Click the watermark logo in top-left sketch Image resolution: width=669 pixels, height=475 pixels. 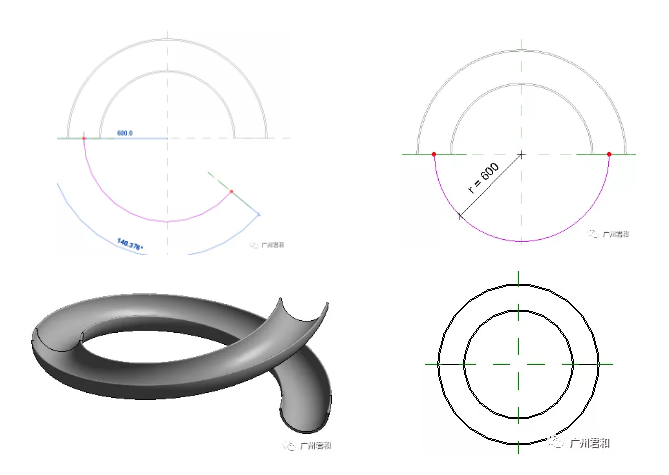point(253,243)
